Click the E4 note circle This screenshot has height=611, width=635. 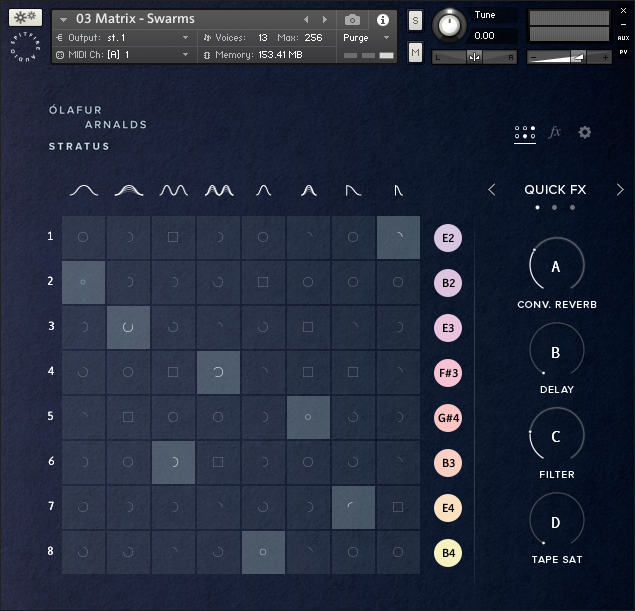448,508
